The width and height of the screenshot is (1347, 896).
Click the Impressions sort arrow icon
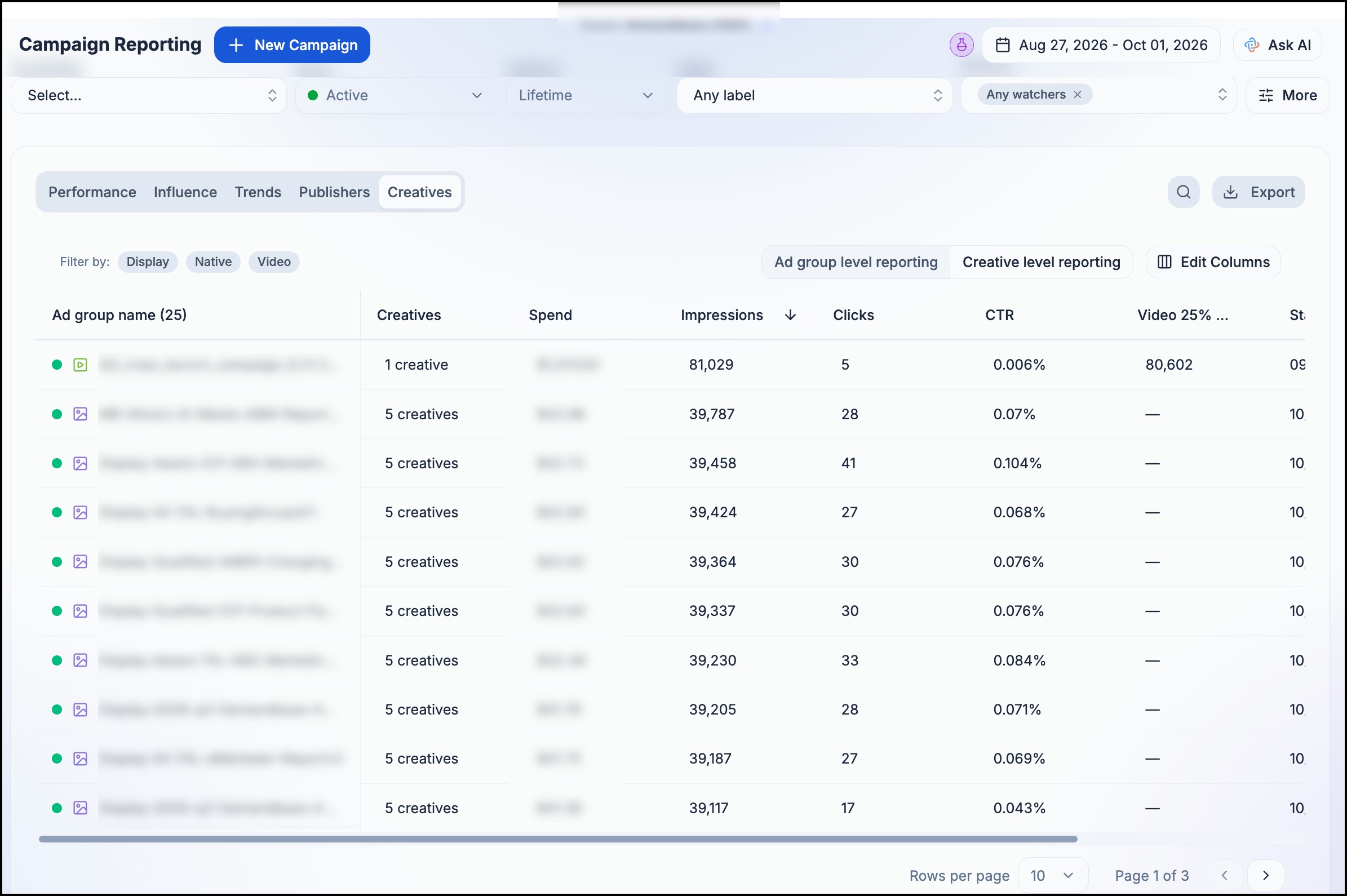click(x=790, y=315)
